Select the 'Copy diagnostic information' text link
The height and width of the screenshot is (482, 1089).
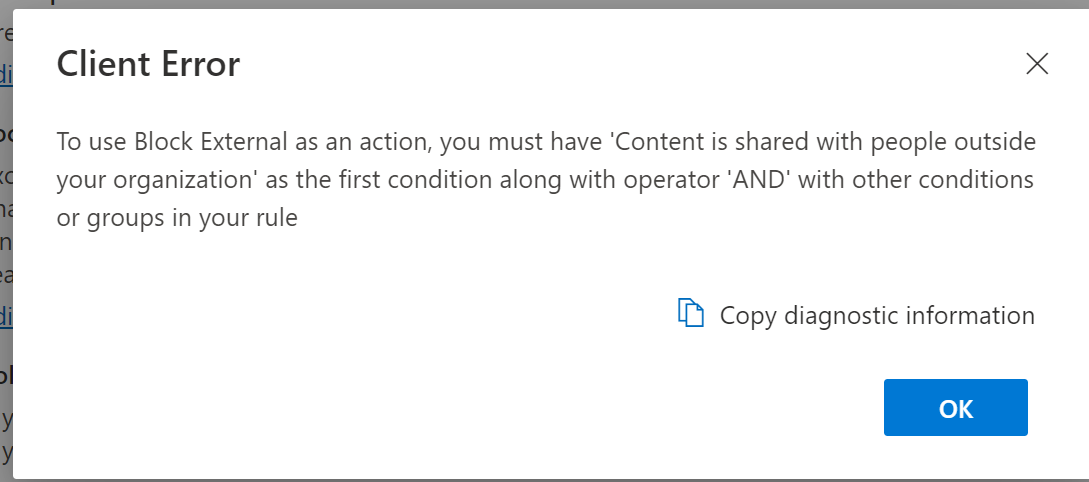tap(877, 316)
